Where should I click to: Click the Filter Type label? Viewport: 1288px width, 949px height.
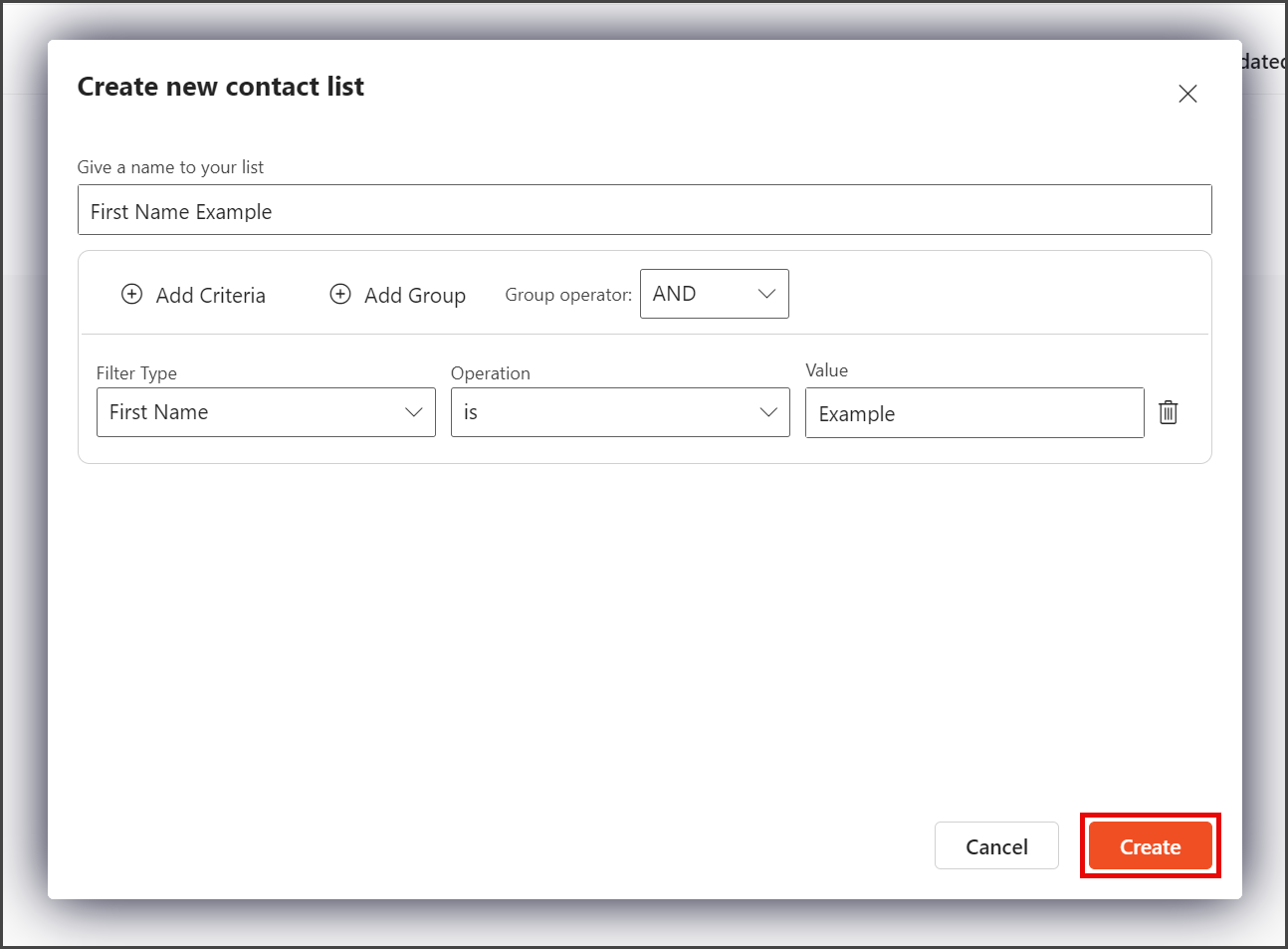tap(136, 373)
